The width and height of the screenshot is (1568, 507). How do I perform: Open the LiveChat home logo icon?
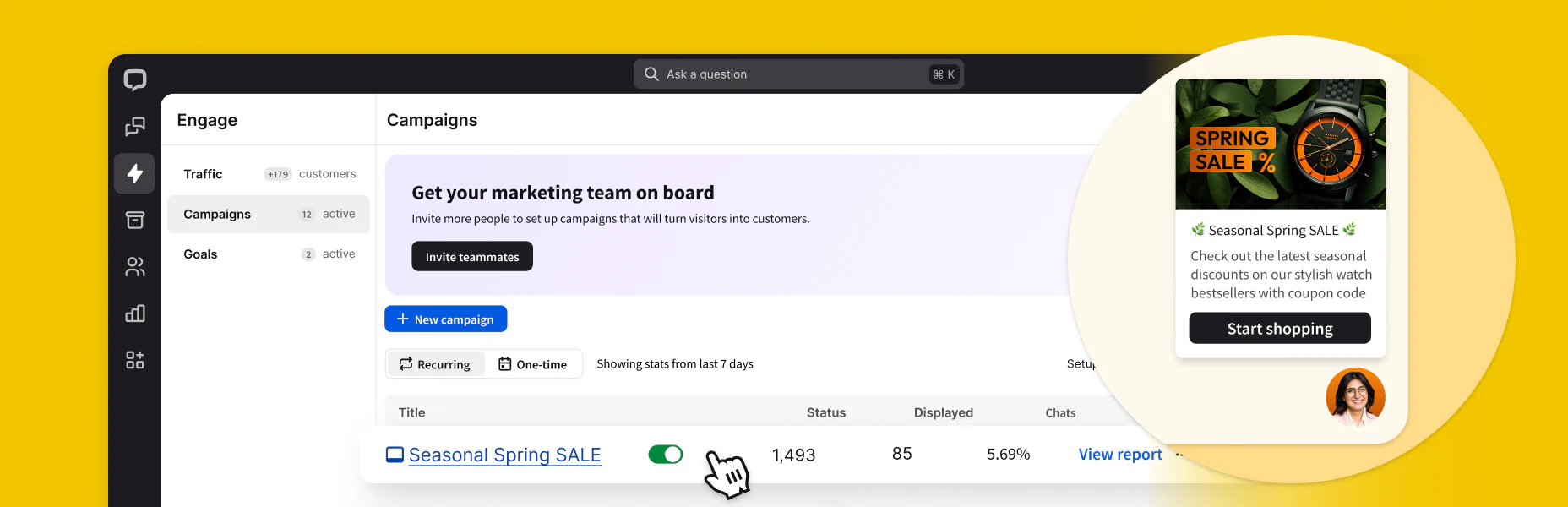pyautogui.click(x=134, y=79)
